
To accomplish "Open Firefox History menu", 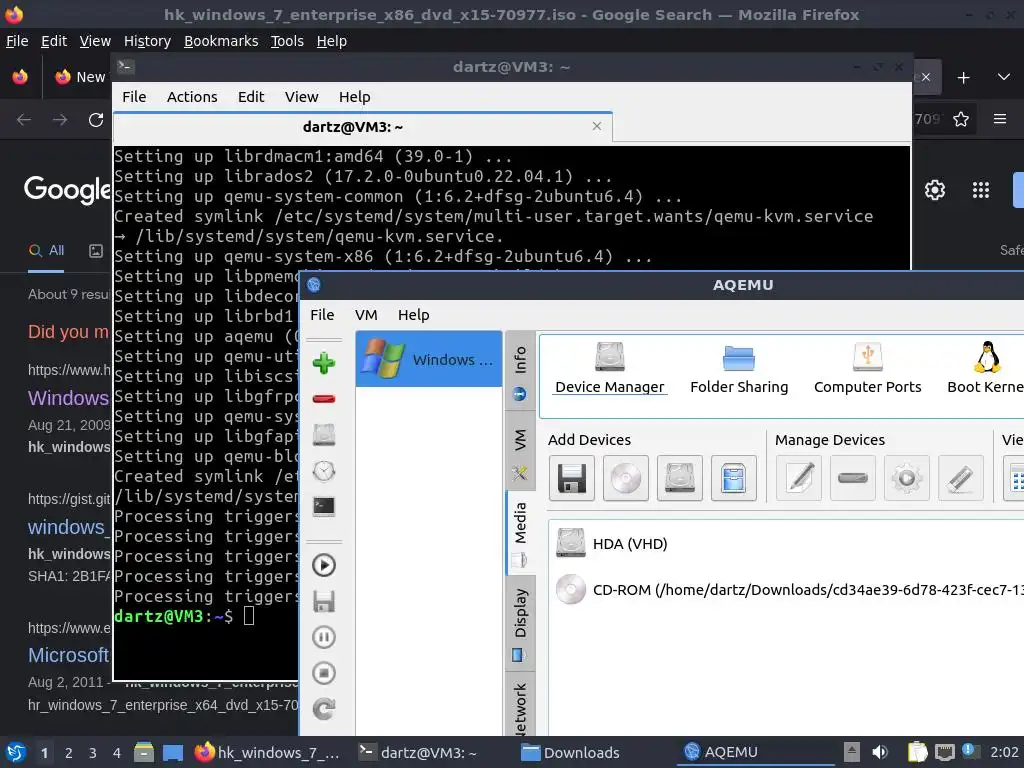I will pyautogui.click(x=147, y=41).
